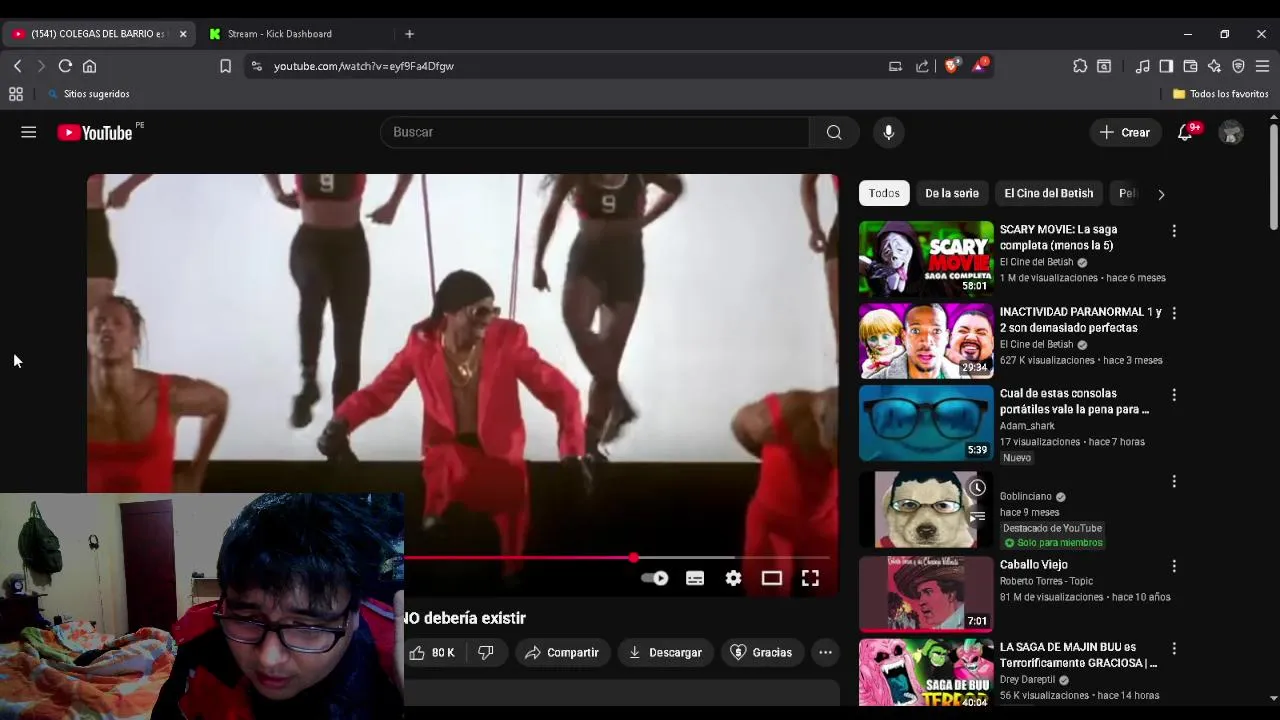This screenshot has height=720, width=1280.
Task: Select the El Cine del Betish chip
Action: coord(1049,193)
